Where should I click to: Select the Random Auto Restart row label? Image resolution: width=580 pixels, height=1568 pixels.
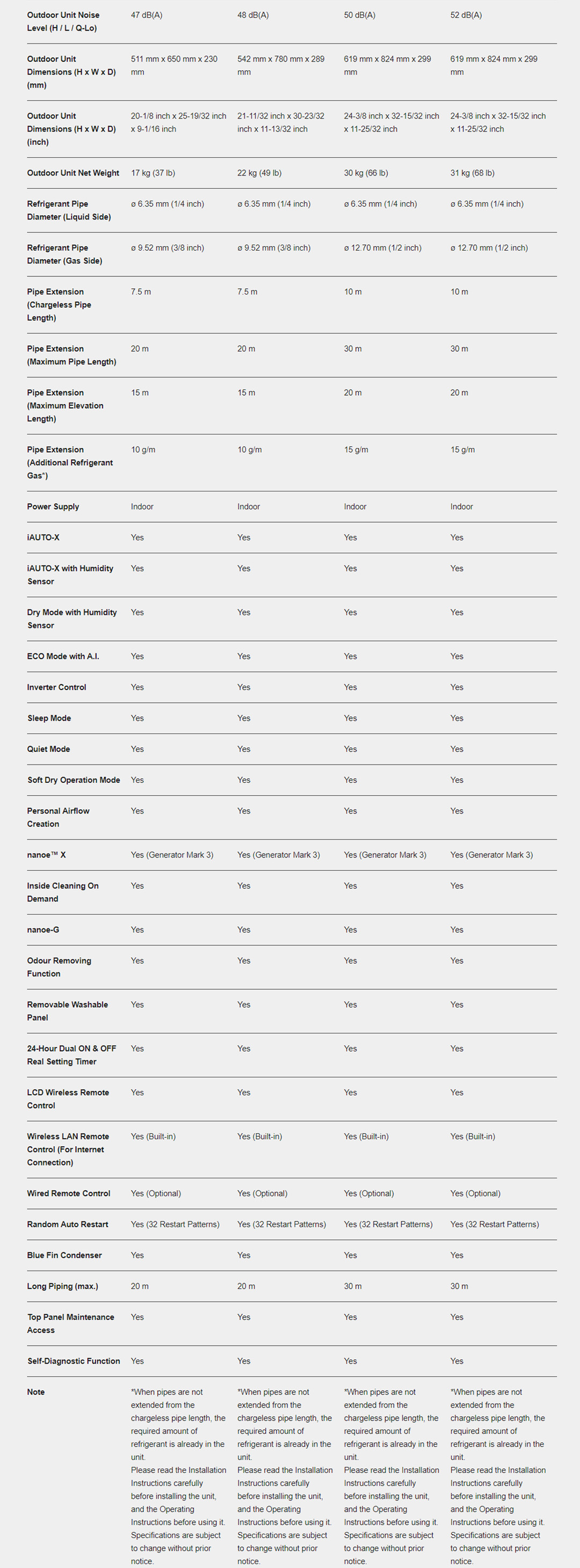coord(68,1224)
